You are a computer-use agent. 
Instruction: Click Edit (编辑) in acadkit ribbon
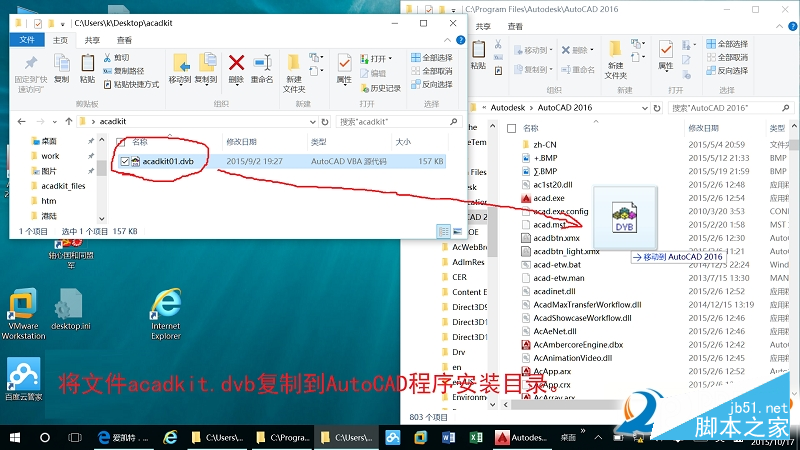point(373,73)
